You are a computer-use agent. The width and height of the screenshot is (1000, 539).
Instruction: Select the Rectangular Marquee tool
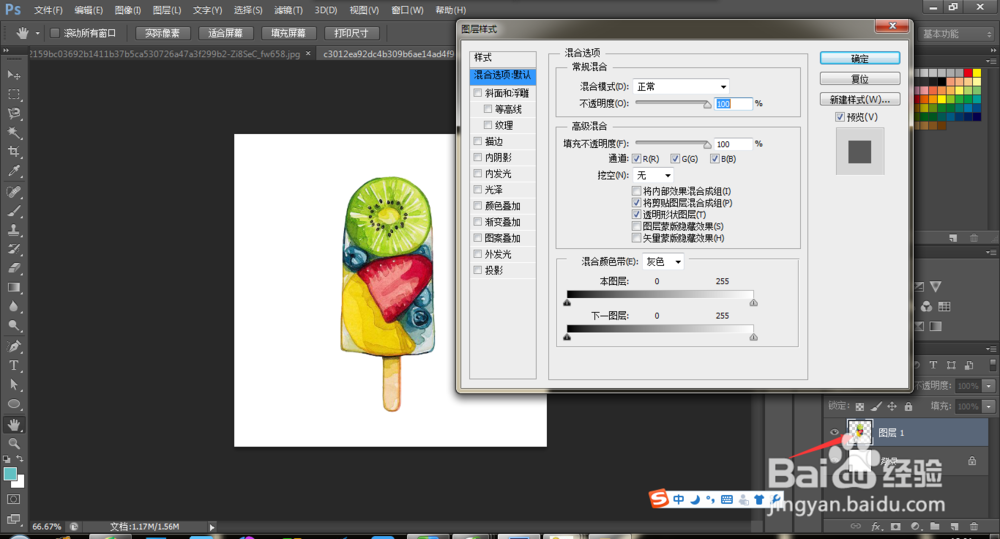[13, 94]
